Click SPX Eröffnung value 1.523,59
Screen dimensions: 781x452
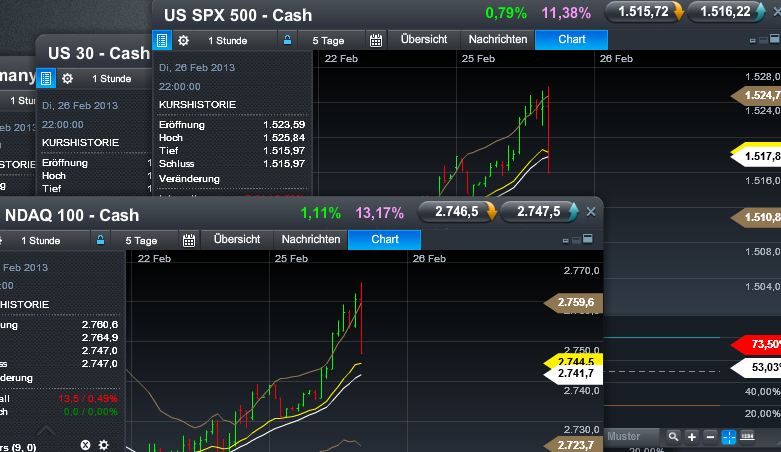pyautogui.click(x=284, y=125)
